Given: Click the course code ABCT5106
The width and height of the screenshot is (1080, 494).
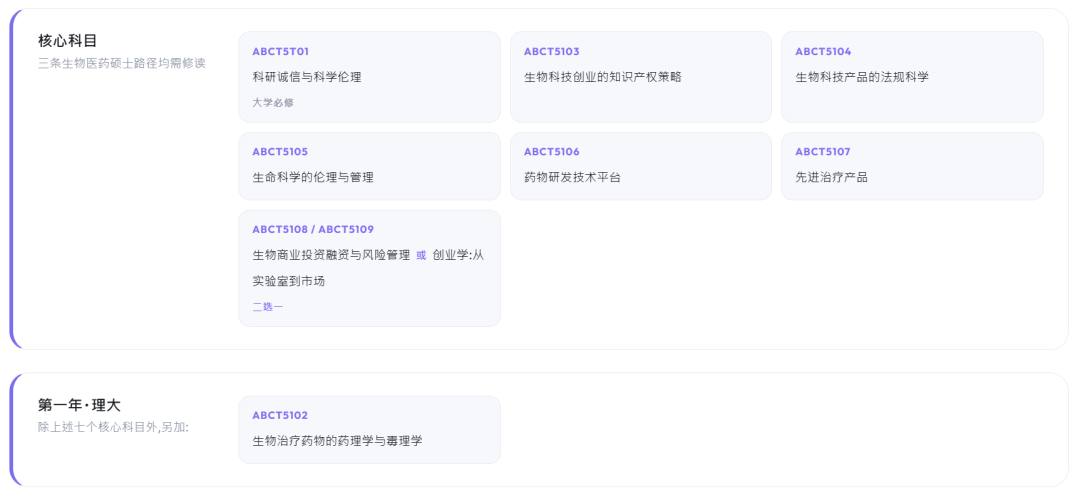Looking at the screenshot, I should [552, 152].
